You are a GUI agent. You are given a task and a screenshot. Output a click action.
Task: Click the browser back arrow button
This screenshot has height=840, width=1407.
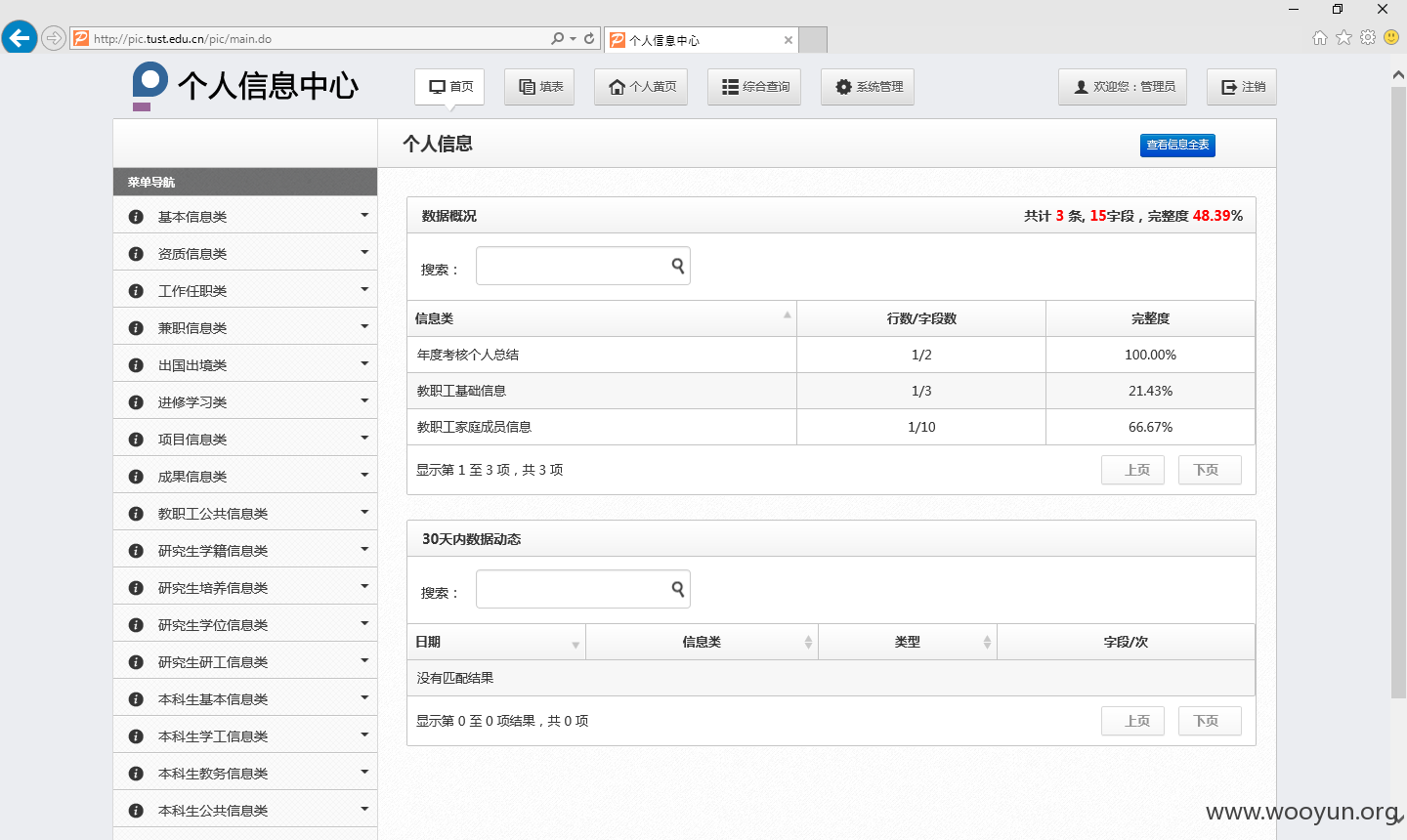20,38
